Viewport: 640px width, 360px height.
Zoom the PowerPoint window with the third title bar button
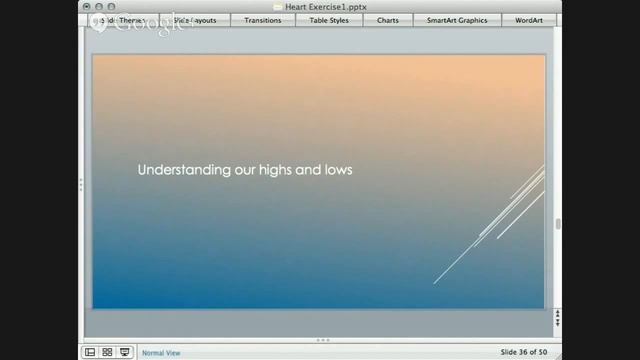click(111, 7)
